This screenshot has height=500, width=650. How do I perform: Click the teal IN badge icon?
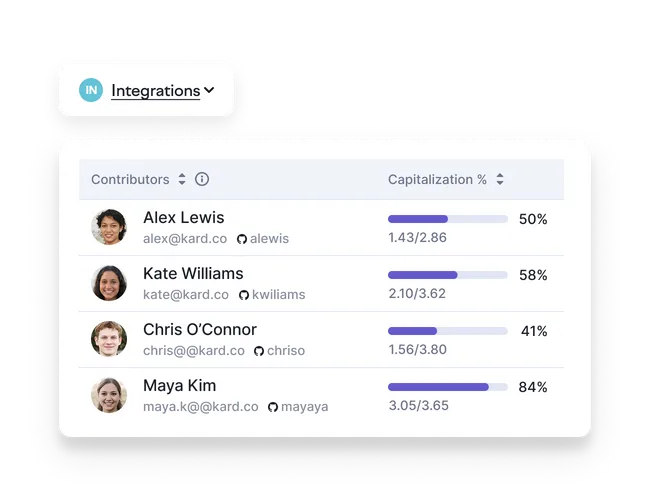click(x=91, y=90)
